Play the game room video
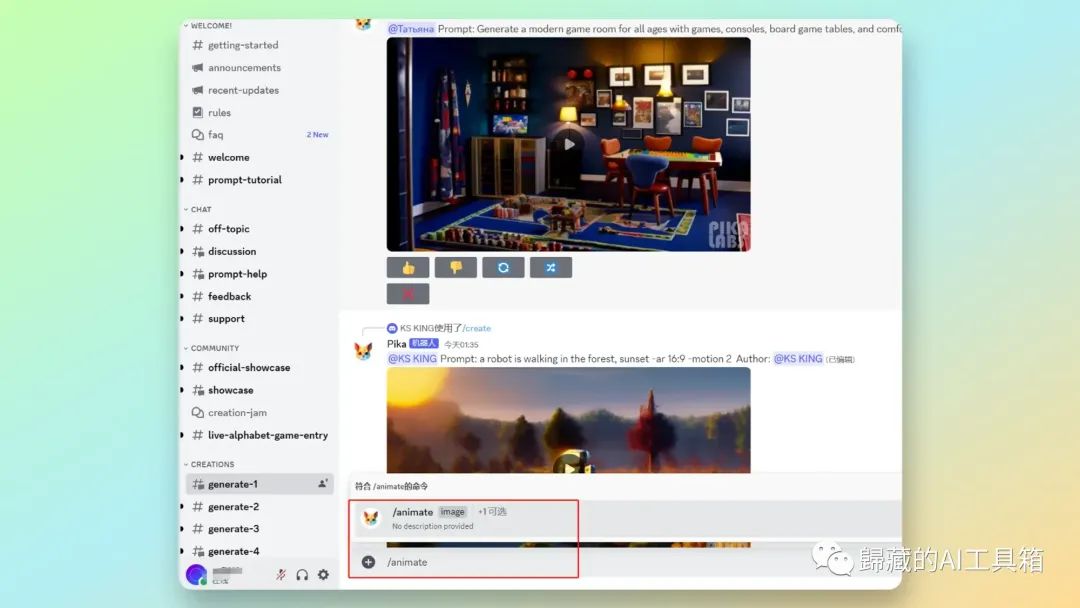The image size is (1080, 608). (569, 145)
